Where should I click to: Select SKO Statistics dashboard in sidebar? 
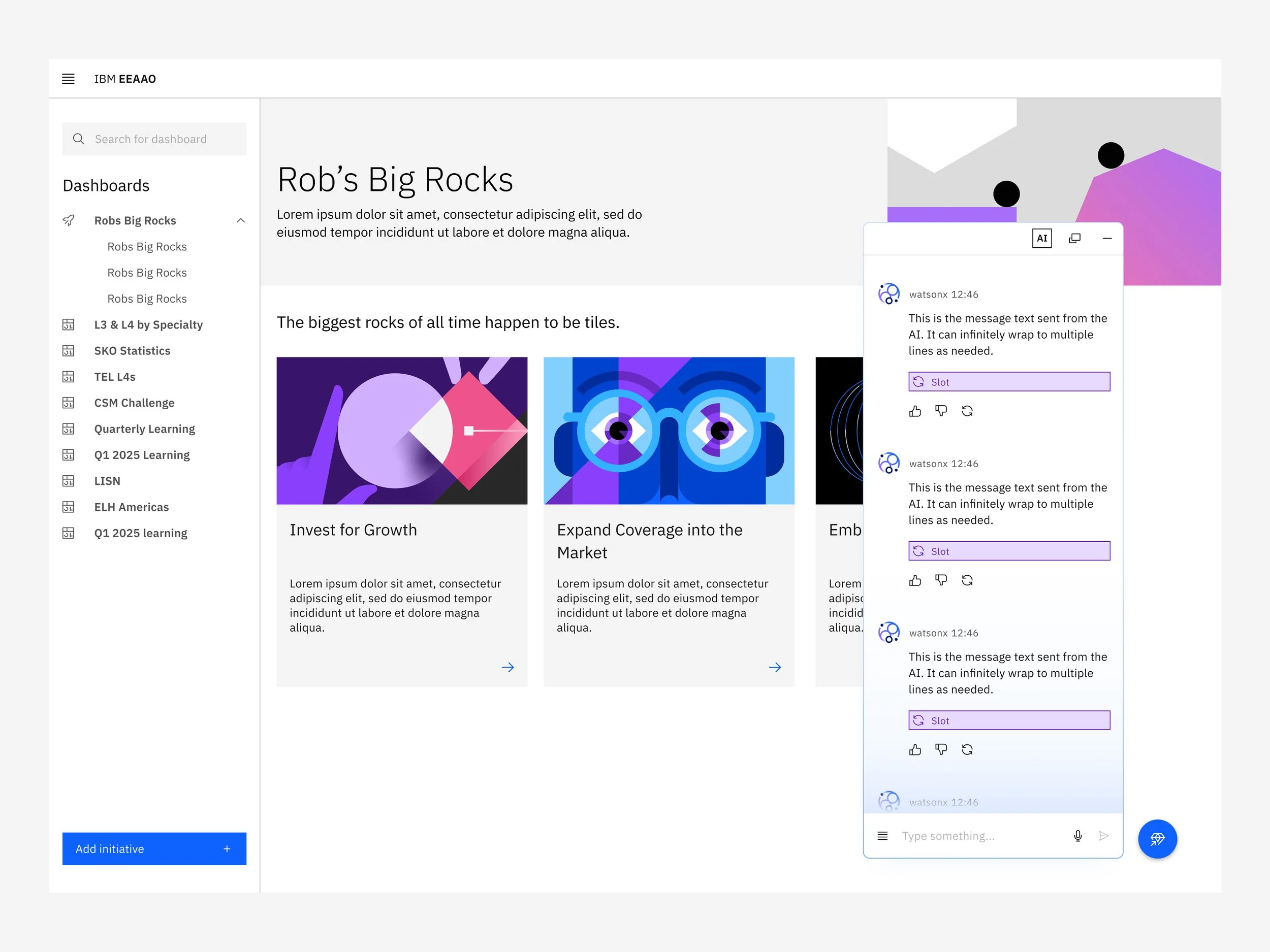[x=132, y=351]
